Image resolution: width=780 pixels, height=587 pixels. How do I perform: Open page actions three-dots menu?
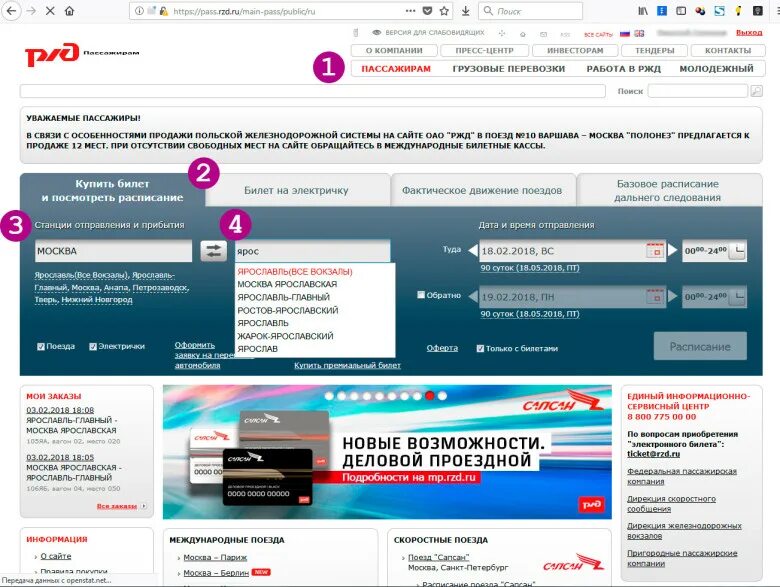(x=410, y=10)
